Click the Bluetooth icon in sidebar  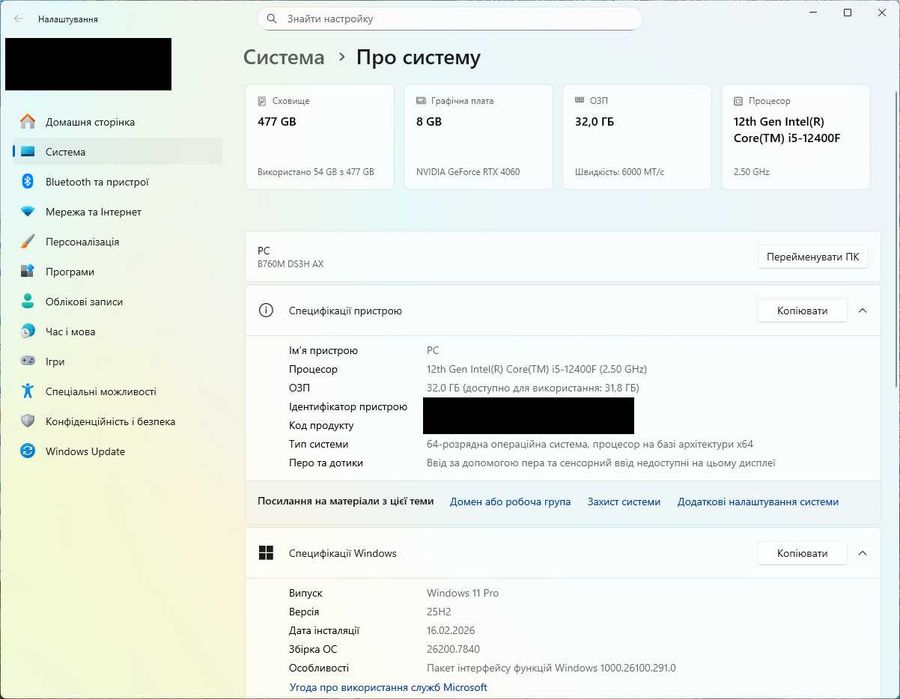tap(28, 181)
